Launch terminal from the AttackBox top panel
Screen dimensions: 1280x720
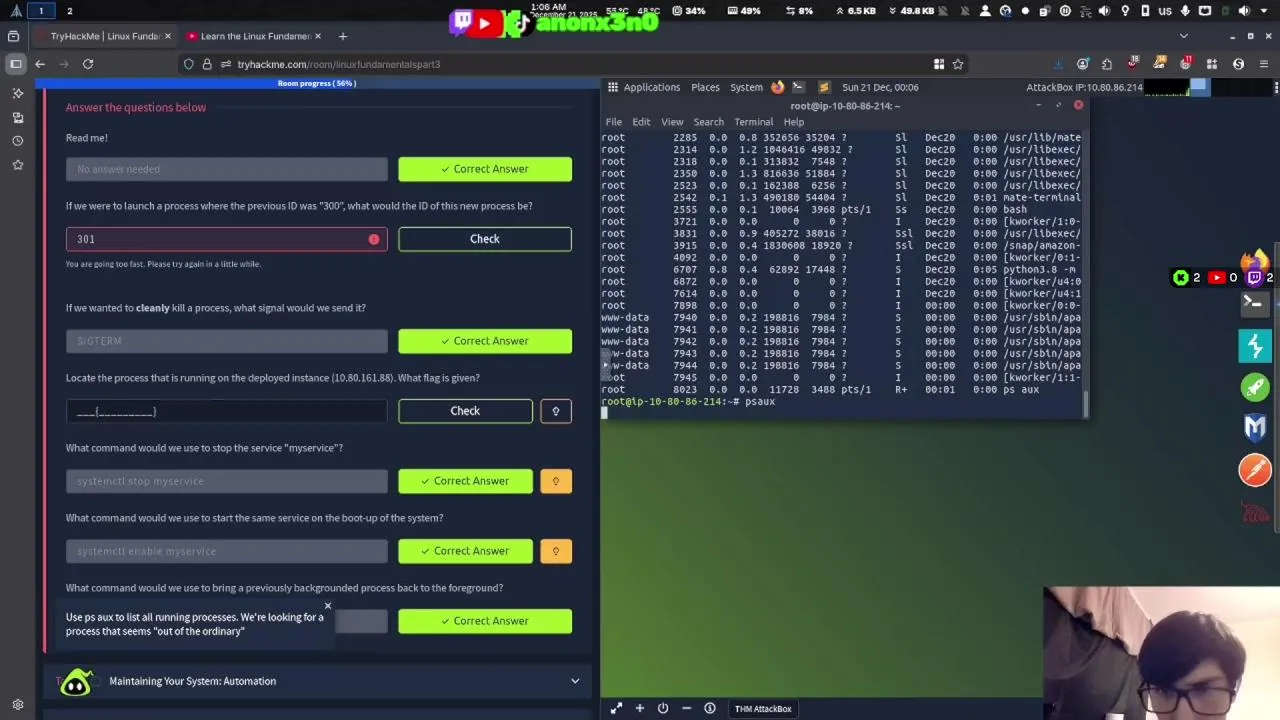point(798,87)
